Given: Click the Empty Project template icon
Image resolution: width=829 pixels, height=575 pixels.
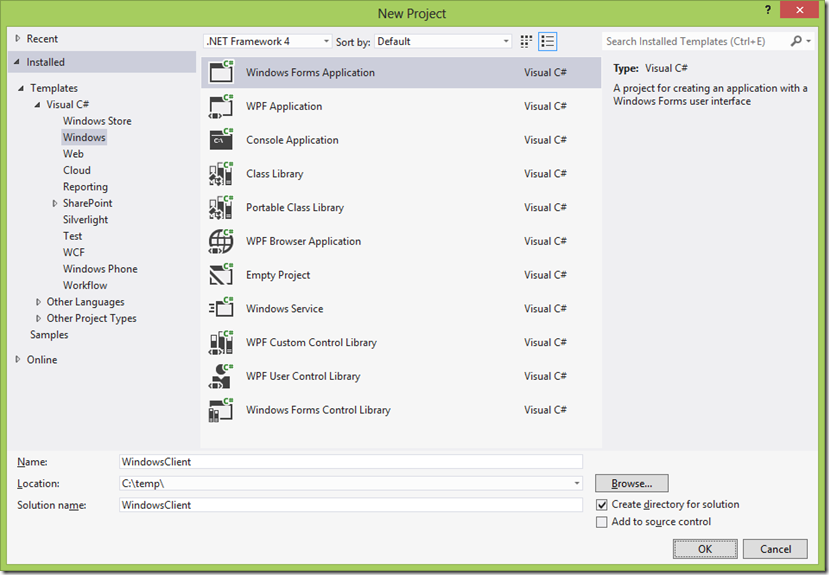Looking at the screenshot, I should tap(221, 275).
